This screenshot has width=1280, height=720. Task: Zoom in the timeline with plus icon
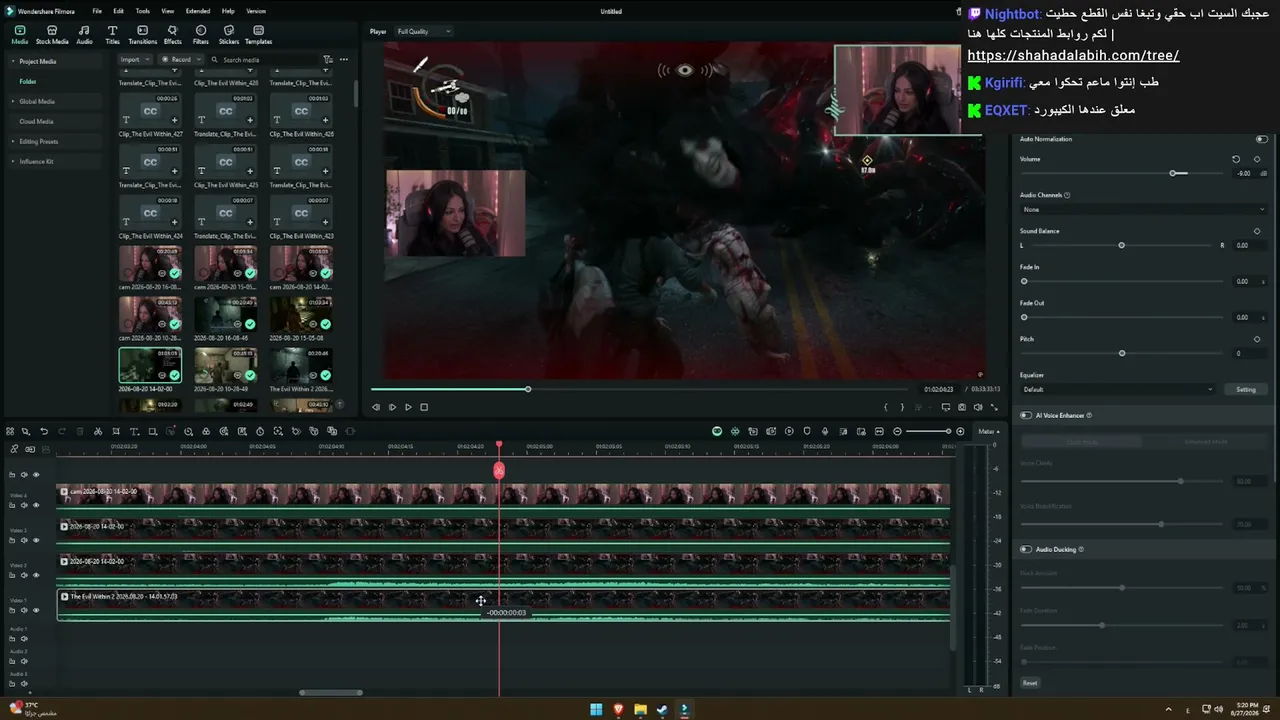click(x=960, y=431)
